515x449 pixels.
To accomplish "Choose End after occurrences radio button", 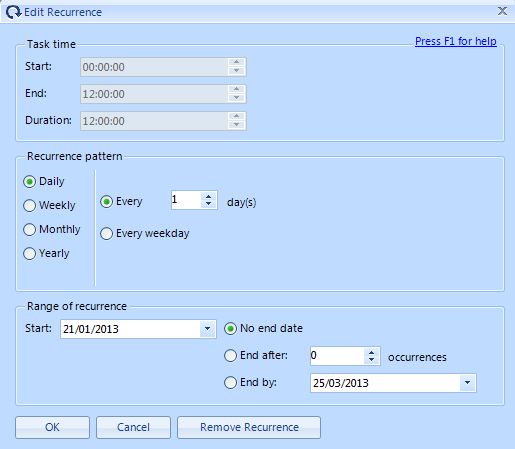I will click(256, 356).
